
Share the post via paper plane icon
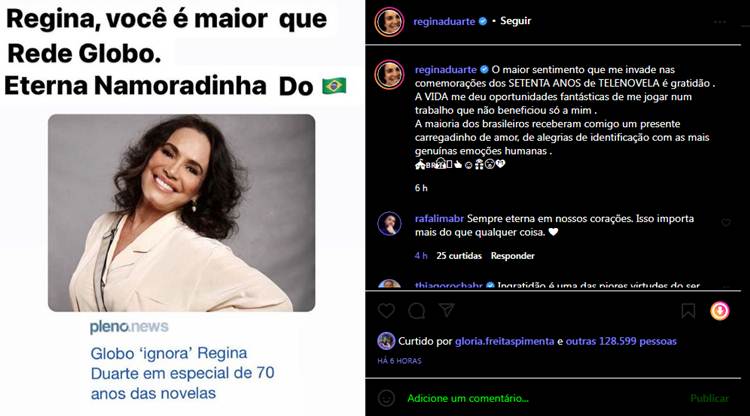tap(446, 311)
